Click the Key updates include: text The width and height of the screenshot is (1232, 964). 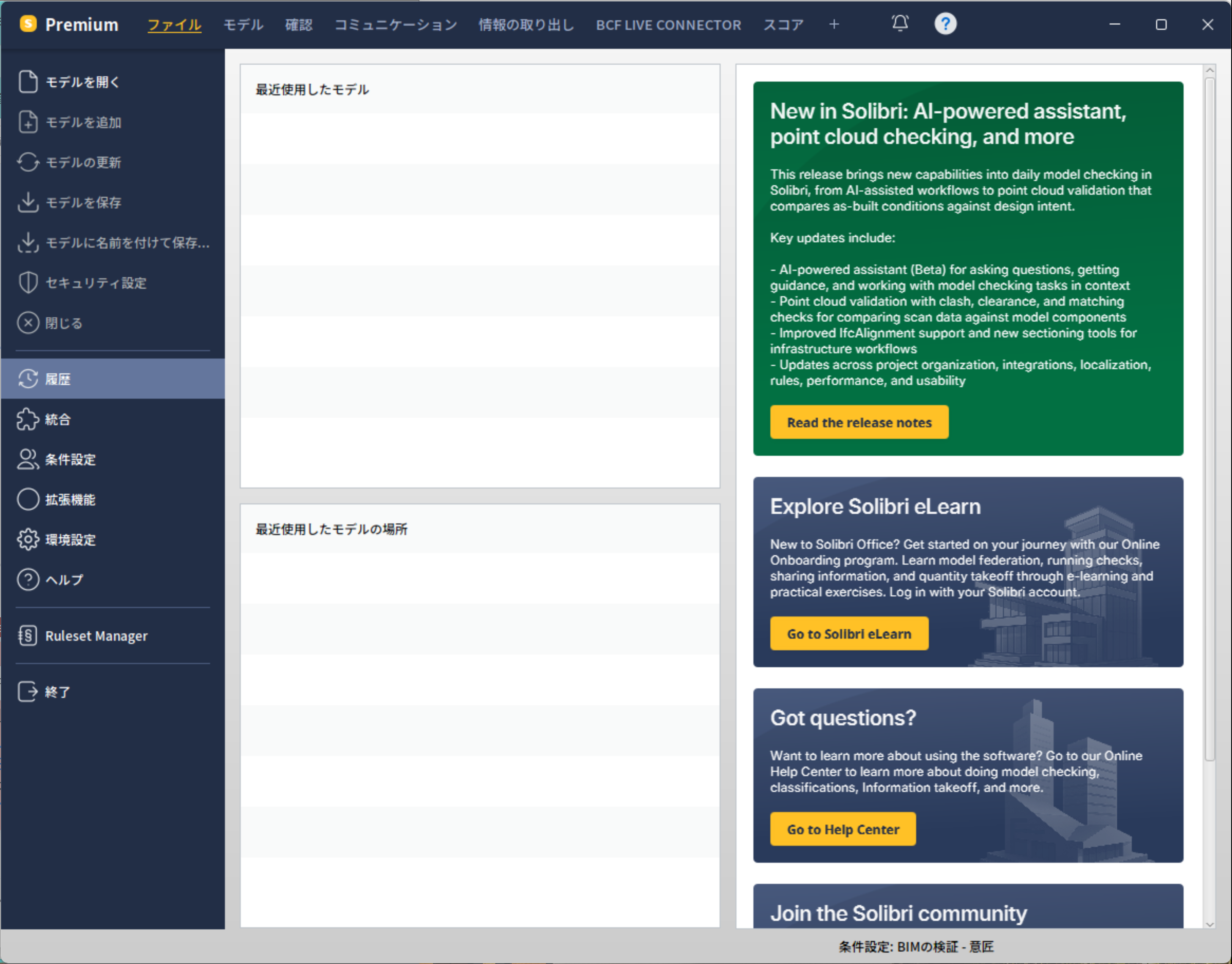tap(832, 238)
